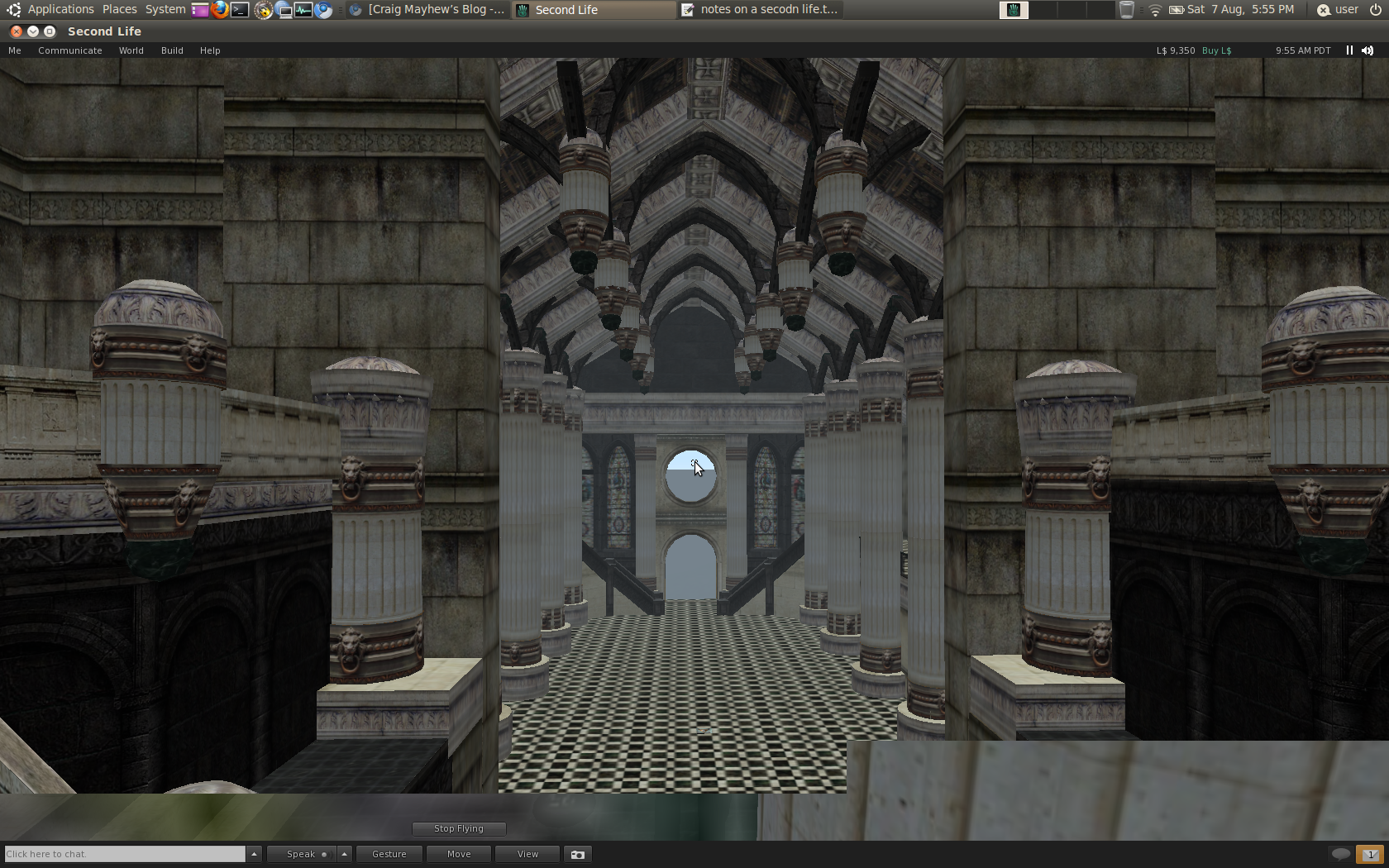
Task: Open the chat bubble conversations icon
Action: [1340, 854]
